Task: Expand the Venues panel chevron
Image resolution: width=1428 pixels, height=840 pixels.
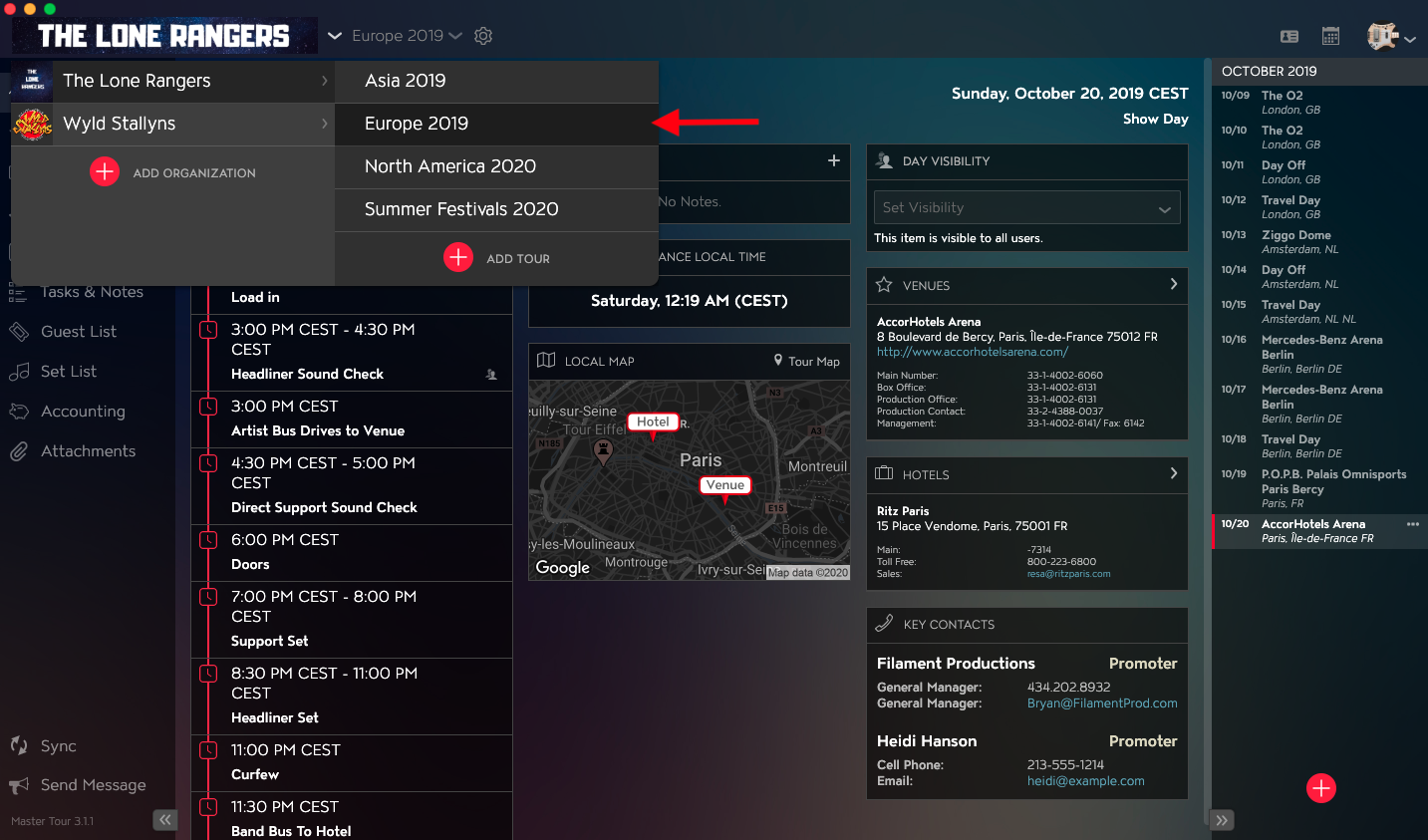Action: (x=1174, y=284)
